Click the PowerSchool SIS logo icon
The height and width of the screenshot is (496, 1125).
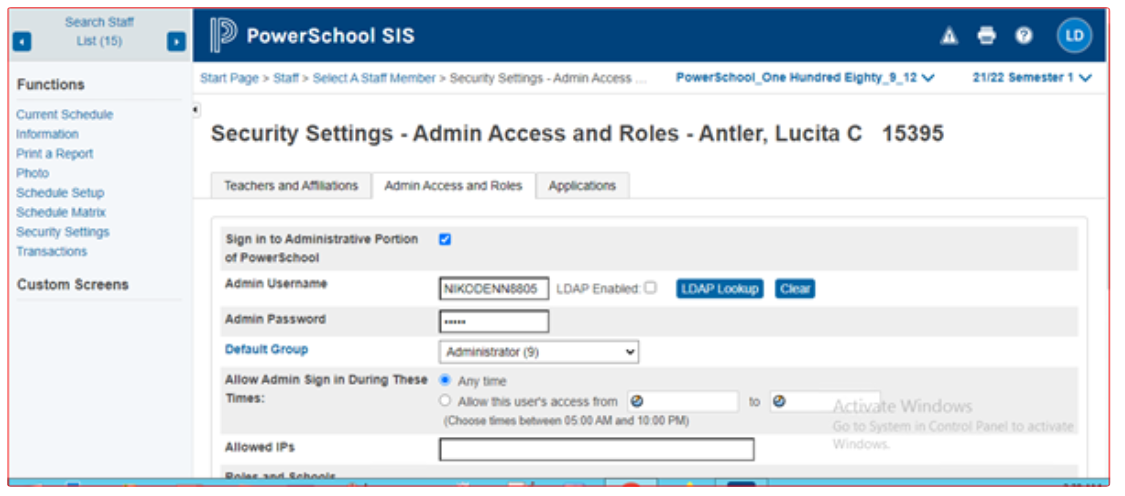click(x=223, y=36)
